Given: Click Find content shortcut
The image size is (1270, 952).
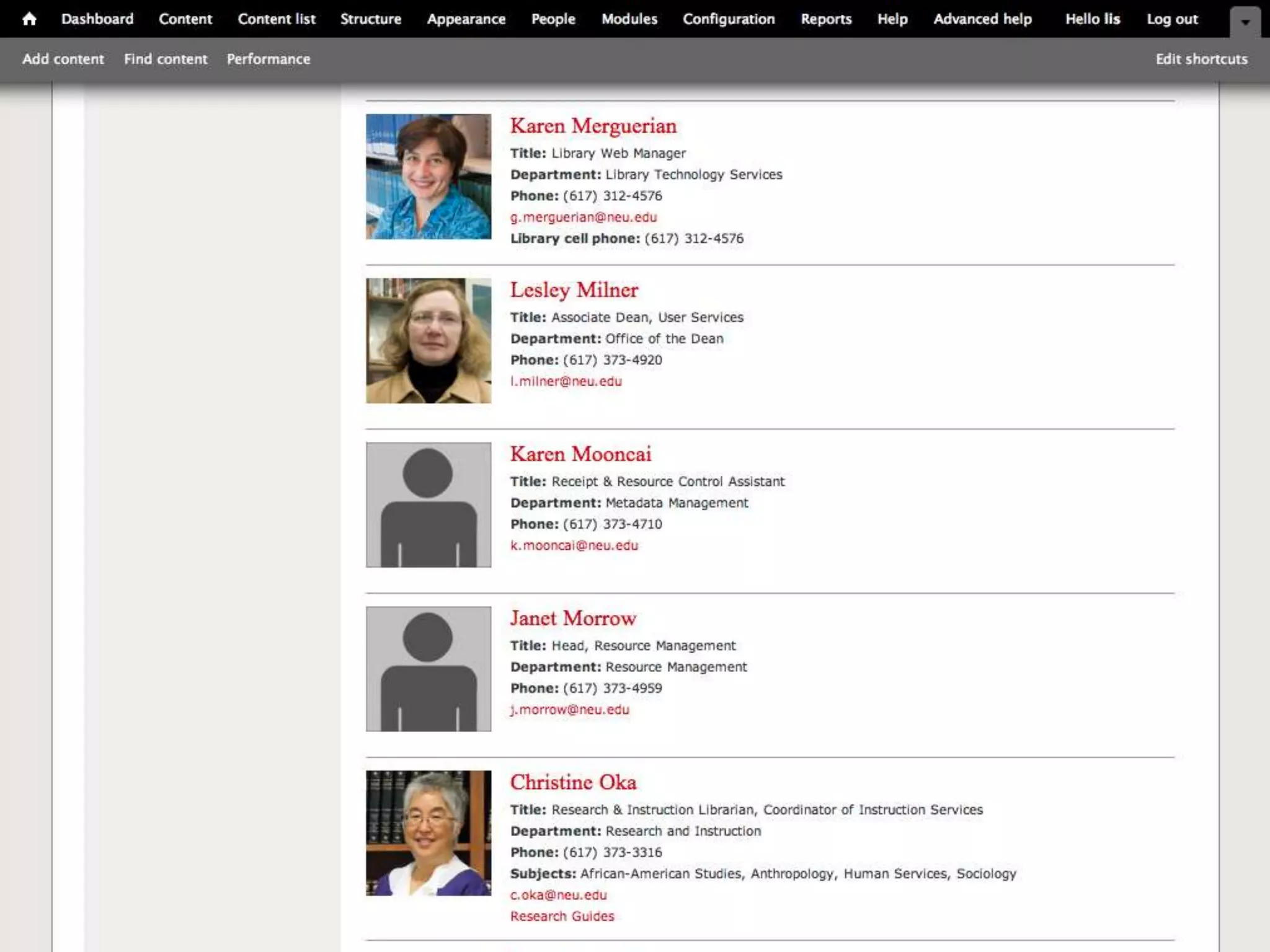Looking at the screenshot, I should click(166, 59).
